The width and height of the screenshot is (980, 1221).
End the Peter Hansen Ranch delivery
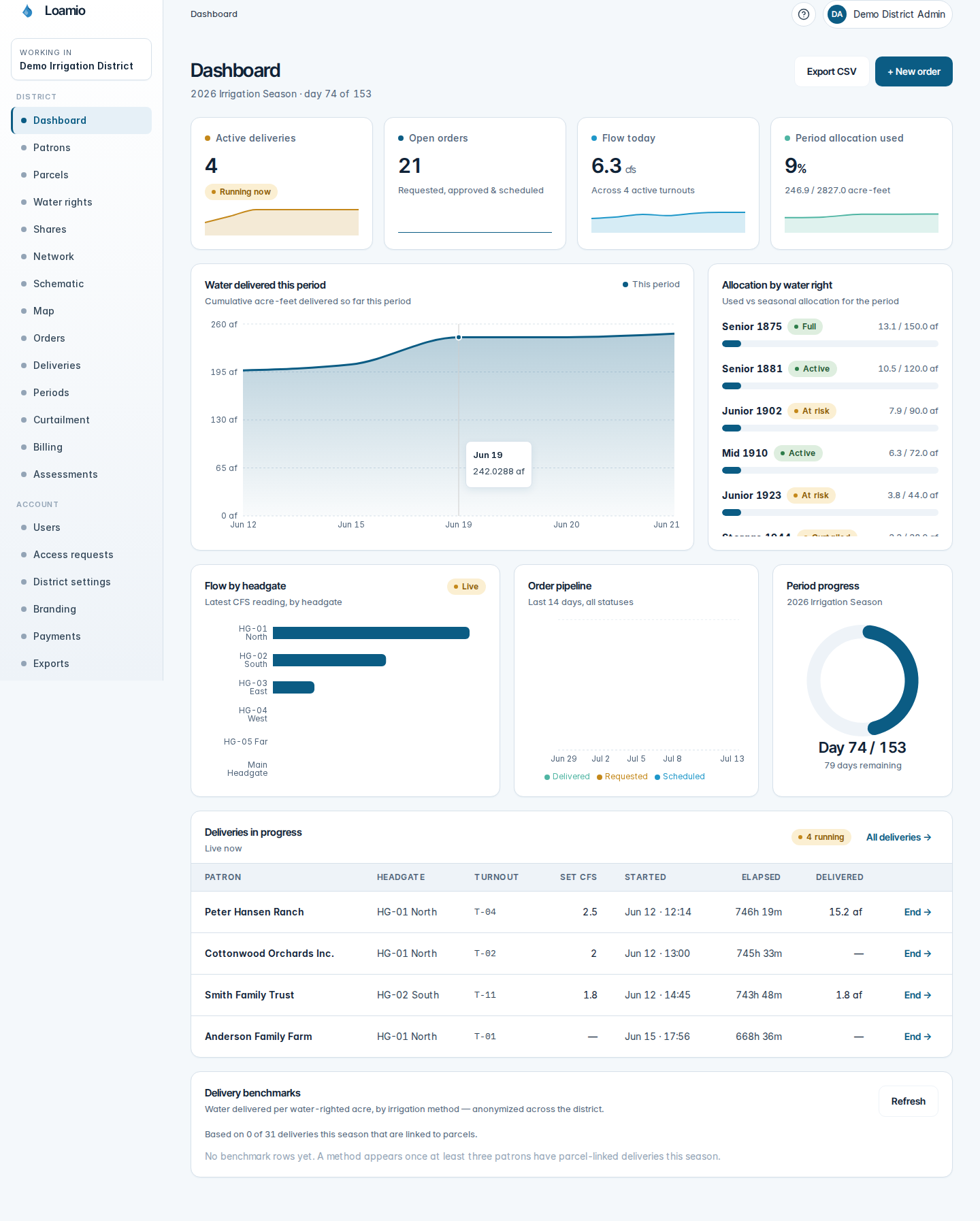click(917, 912)
